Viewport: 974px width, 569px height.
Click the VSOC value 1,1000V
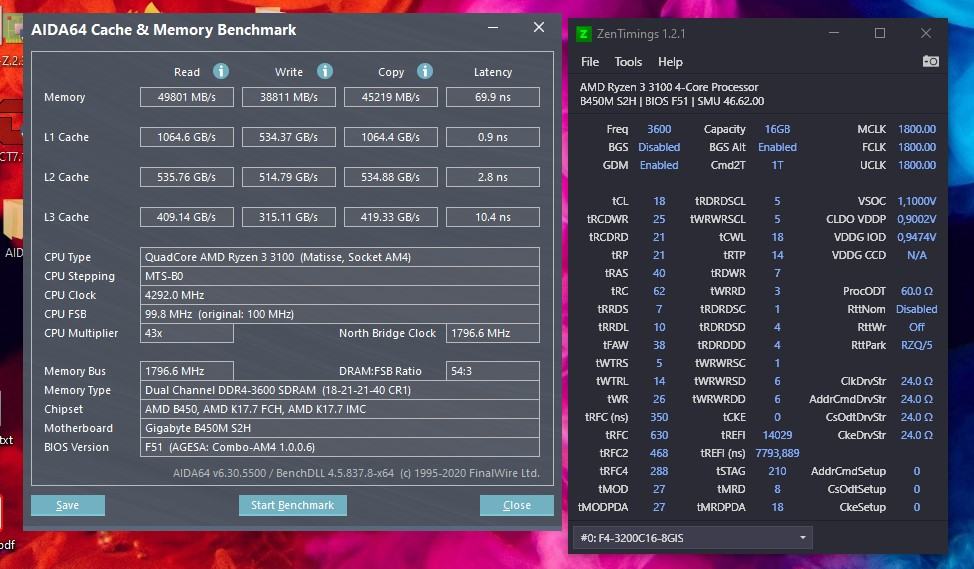pyautogui.click(x=916, y=201)
